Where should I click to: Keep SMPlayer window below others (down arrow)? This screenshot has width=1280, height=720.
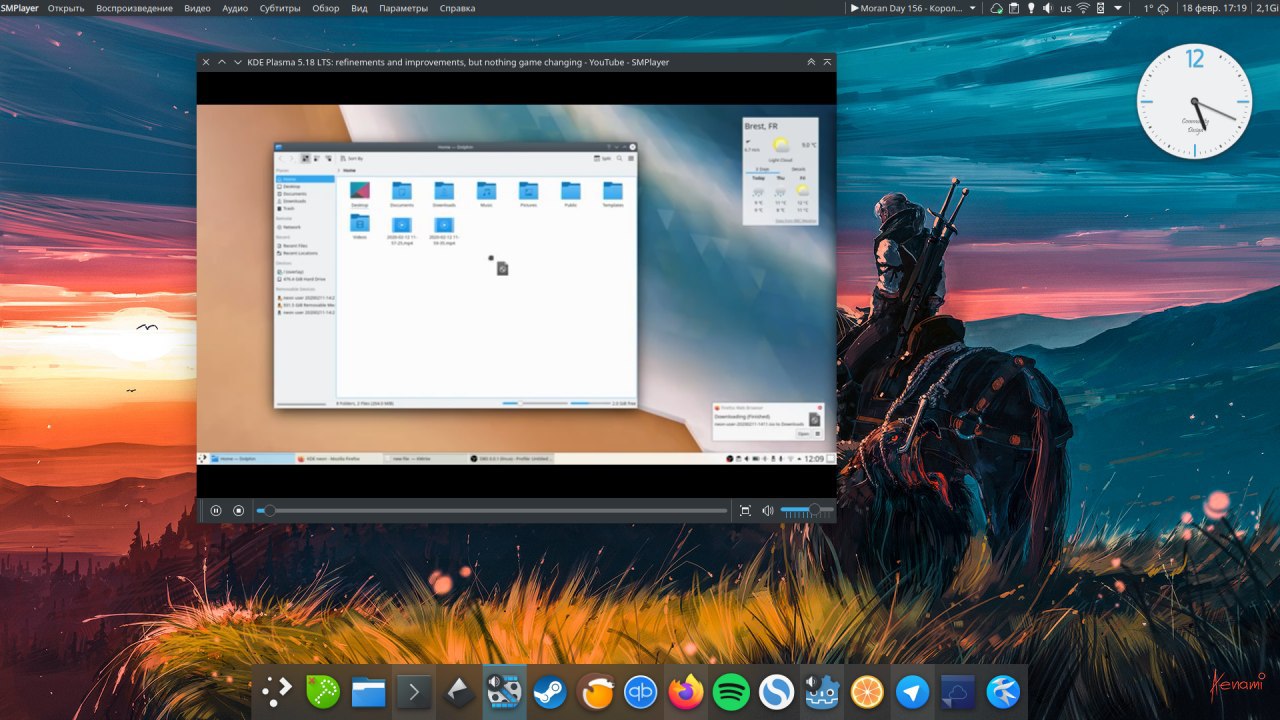[x=238, y=62]
